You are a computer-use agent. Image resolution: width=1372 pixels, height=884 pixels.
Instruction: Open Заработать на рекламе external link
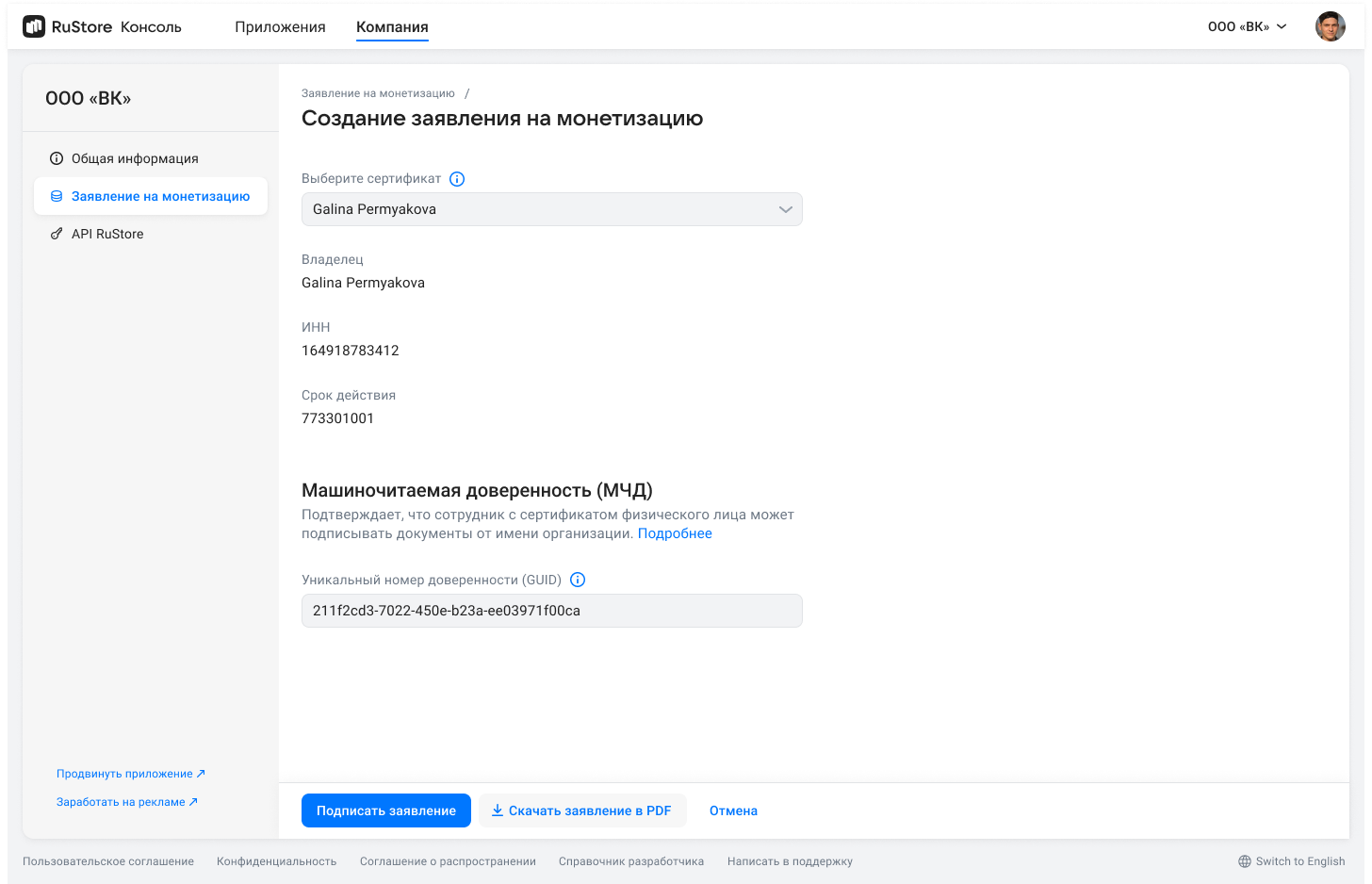click(127, 802)
